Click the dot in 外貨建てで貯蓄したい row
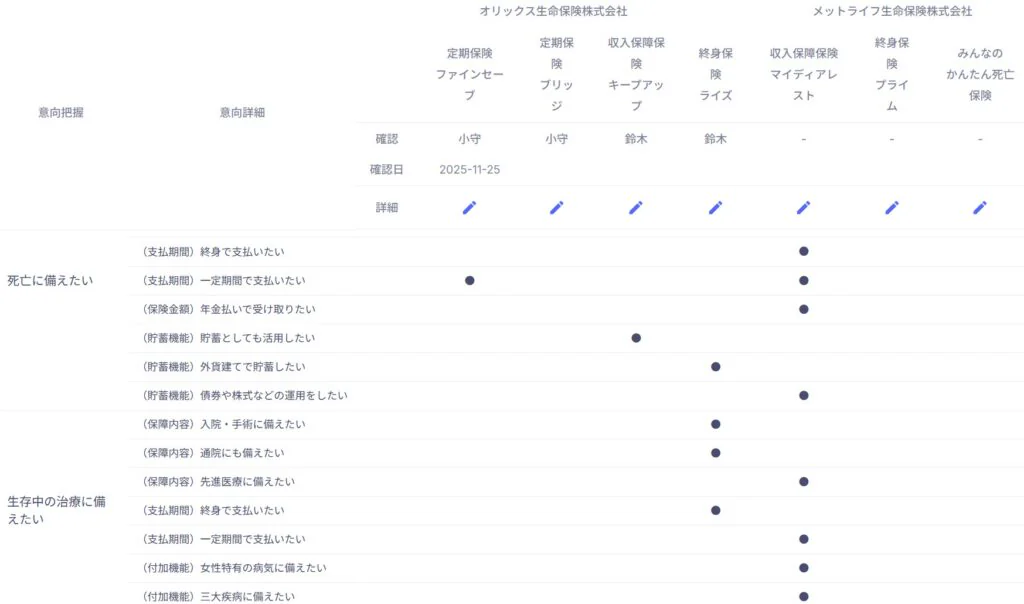 click(x=716, y=367)
